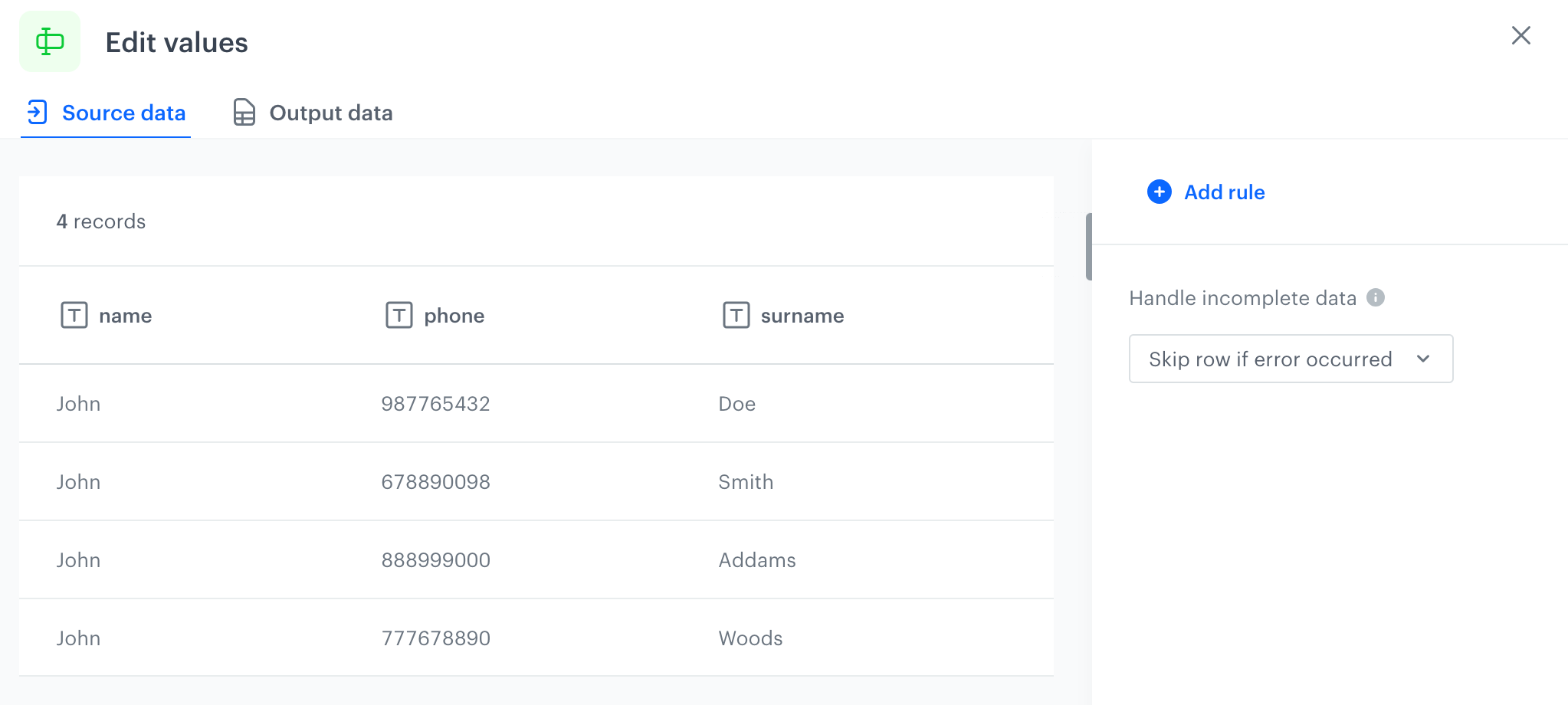Click the Output data sheet icon
Screen dimensions: 1568x705
coord(243,113)
